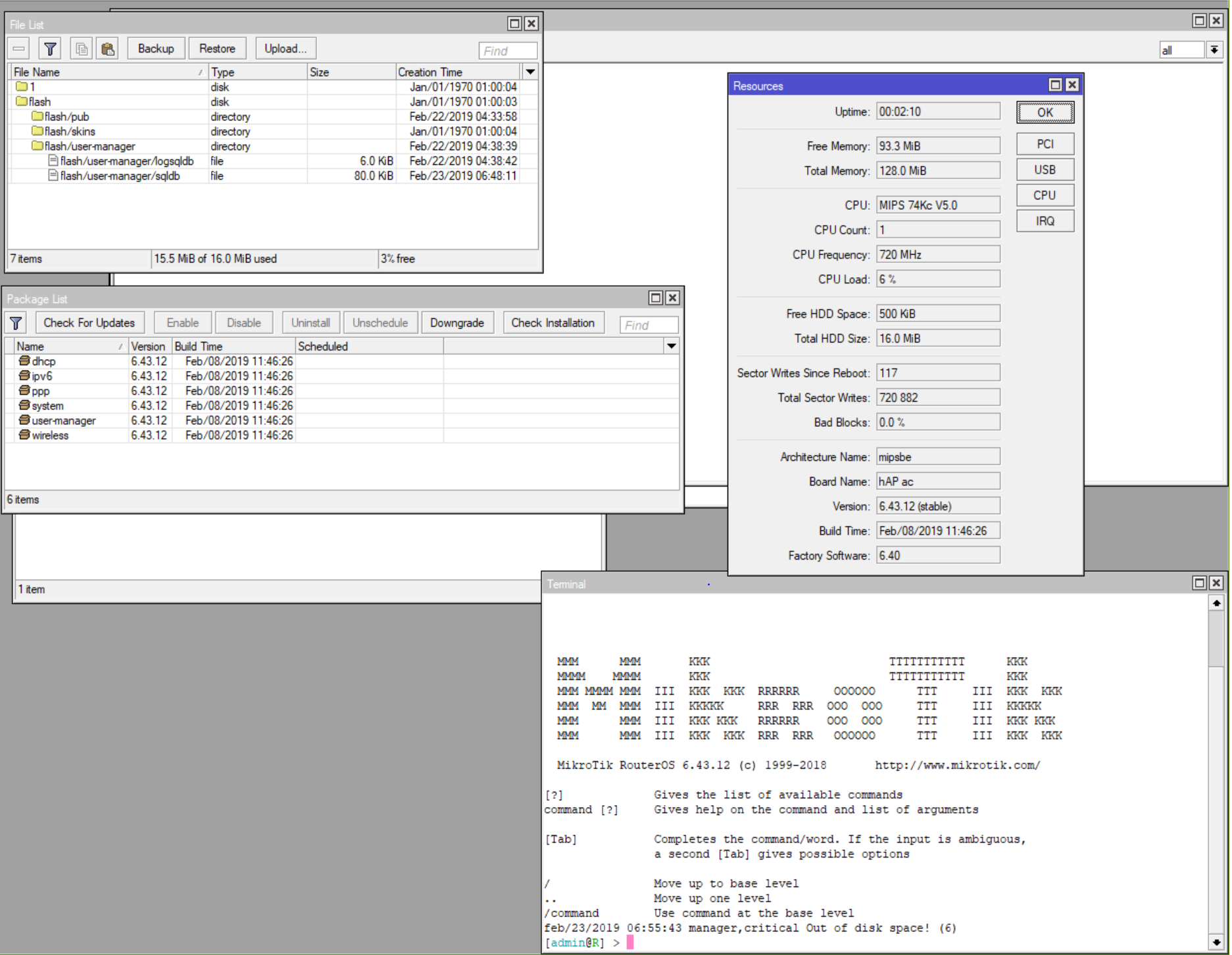Open the 'all' filter dropdown arrow
The width and height of the screenshot is (1232, 955).
(1214, 50)
